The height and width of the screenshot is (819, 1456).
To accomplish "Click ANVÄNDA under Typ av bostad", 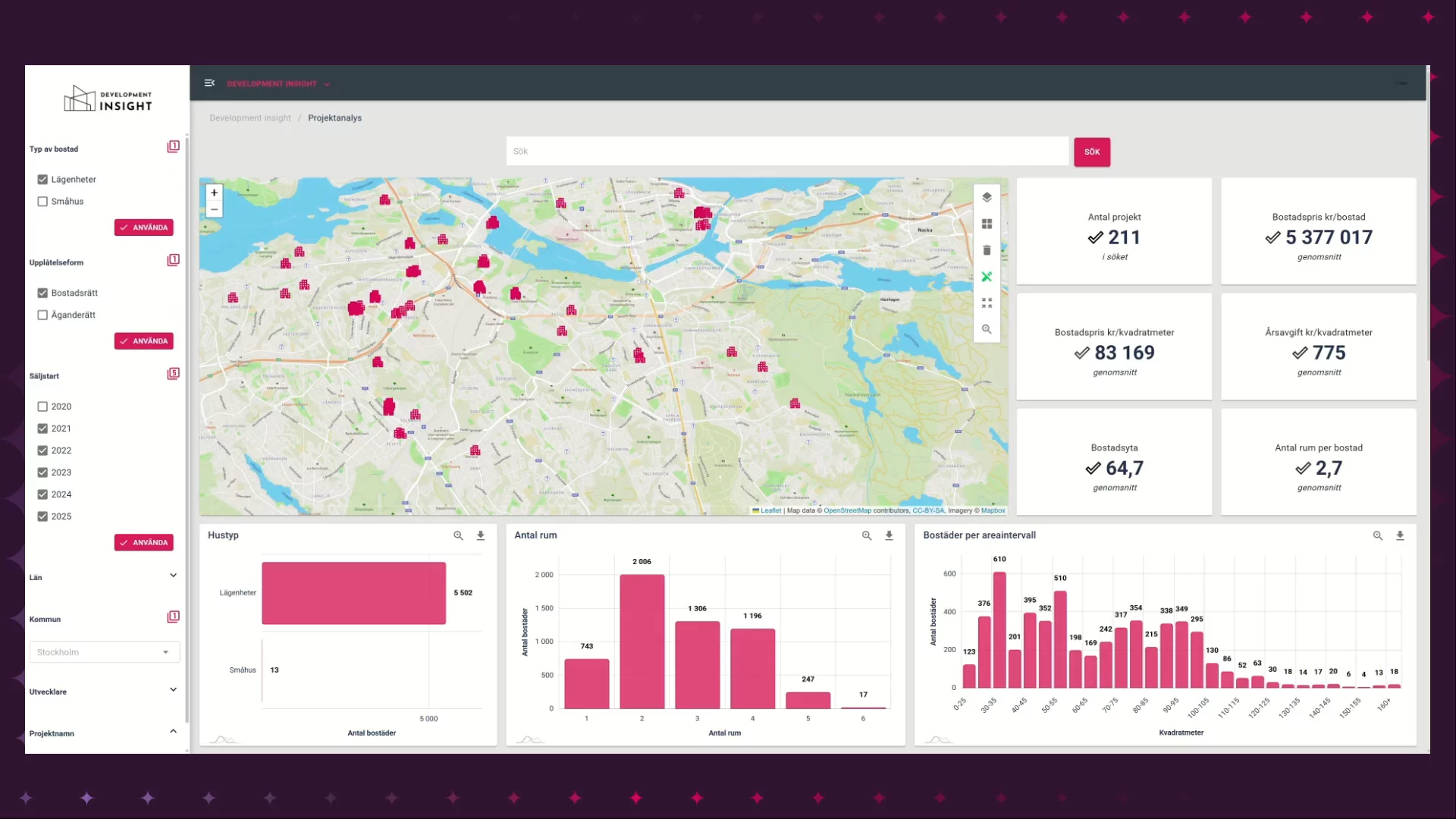I will click(144, 227).
